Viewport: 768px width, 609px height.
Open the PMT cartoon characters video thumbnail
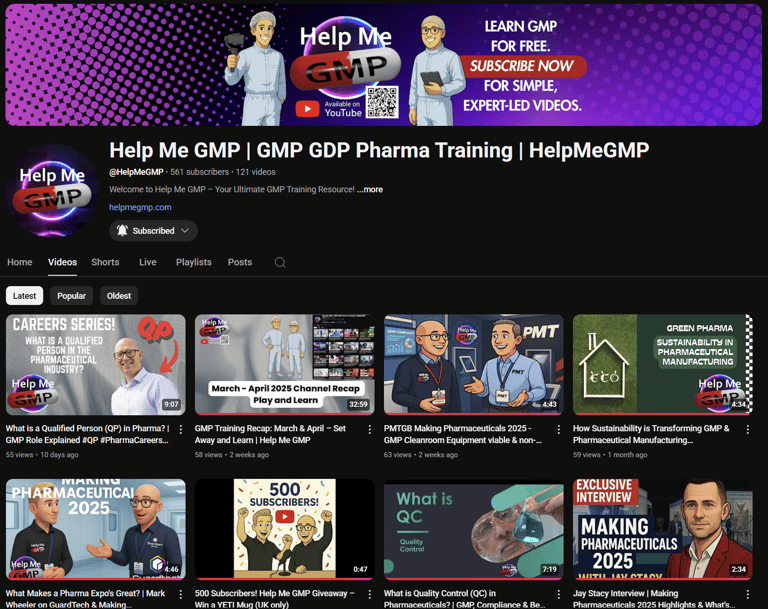[x=474, y=365]
